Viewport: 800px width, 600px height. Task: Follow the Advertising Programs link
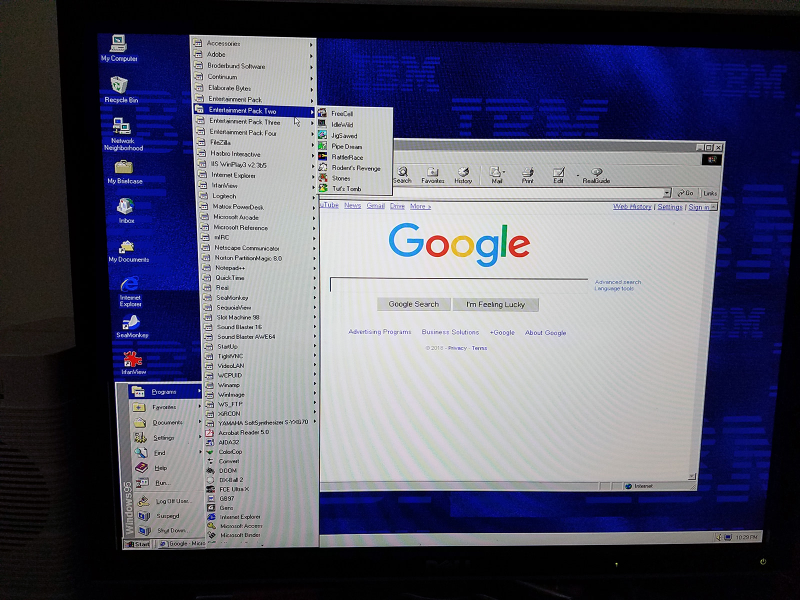point(380,332)
